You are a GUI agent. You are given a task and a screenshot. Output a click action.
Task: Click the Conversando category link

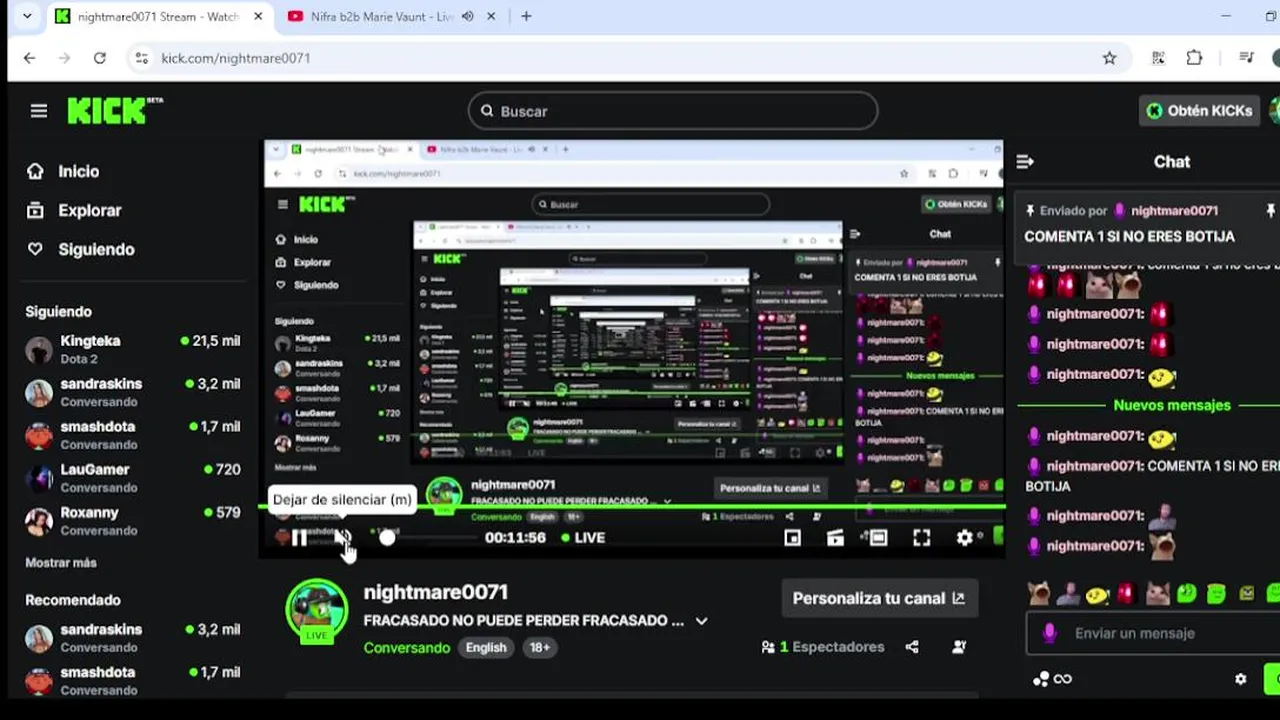(407, 648)
